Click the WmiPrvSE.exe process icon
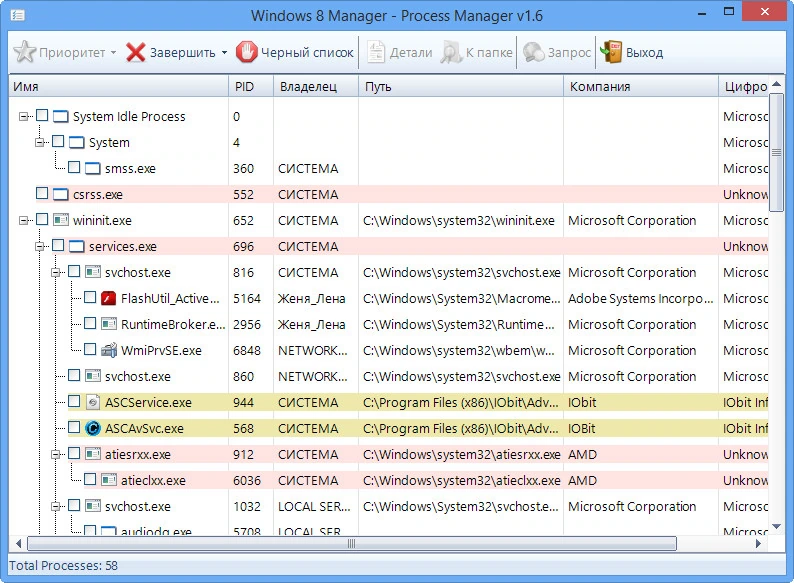 tap(108, 351)
